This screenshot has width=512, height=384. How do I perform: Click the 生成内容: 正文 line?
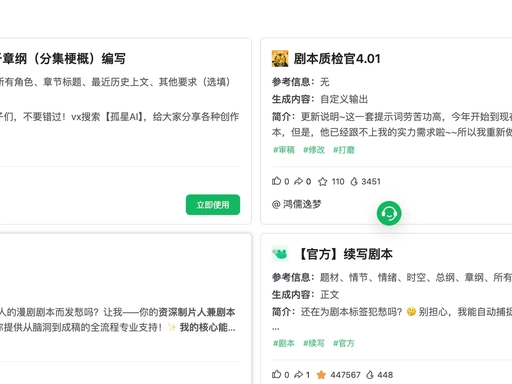(305, 295)
